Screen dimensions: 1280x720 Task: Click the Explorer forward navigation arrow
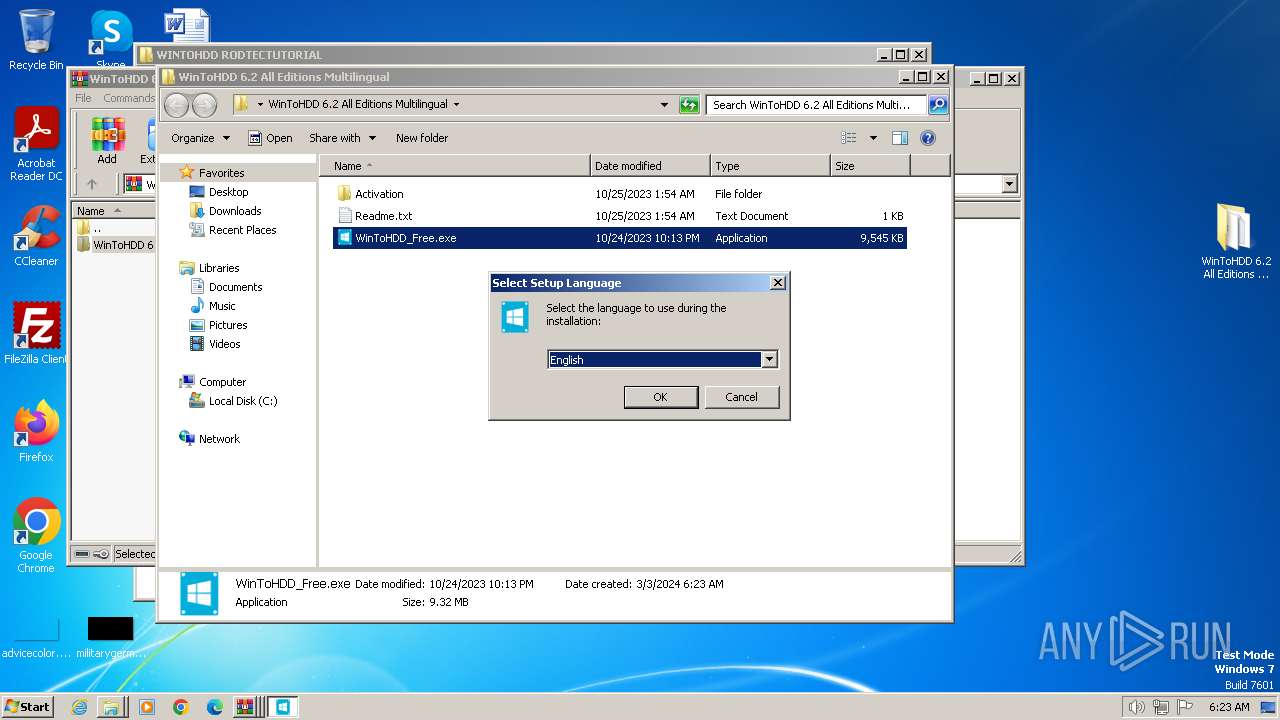[x=204, y=105]
